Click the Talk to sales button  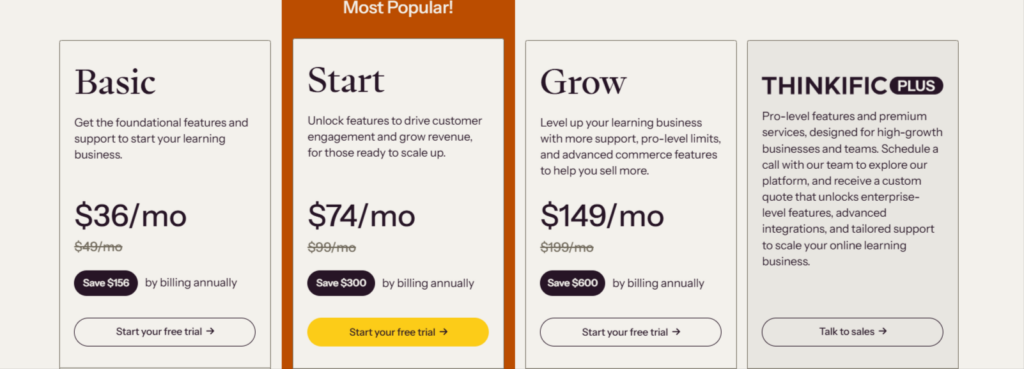coord(852,332)
